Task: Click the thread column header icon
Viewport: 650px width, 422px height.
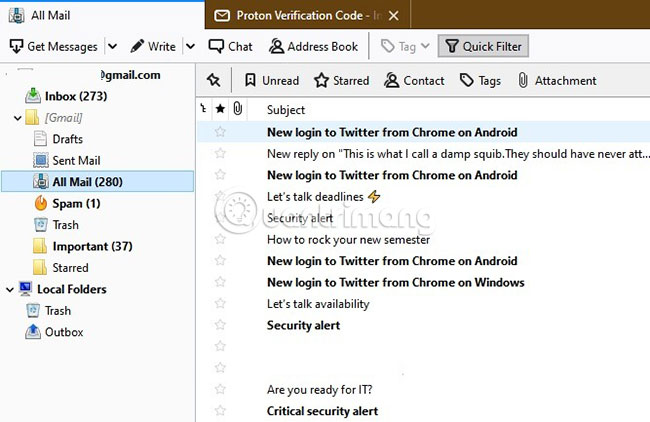Action: point(204,109)
